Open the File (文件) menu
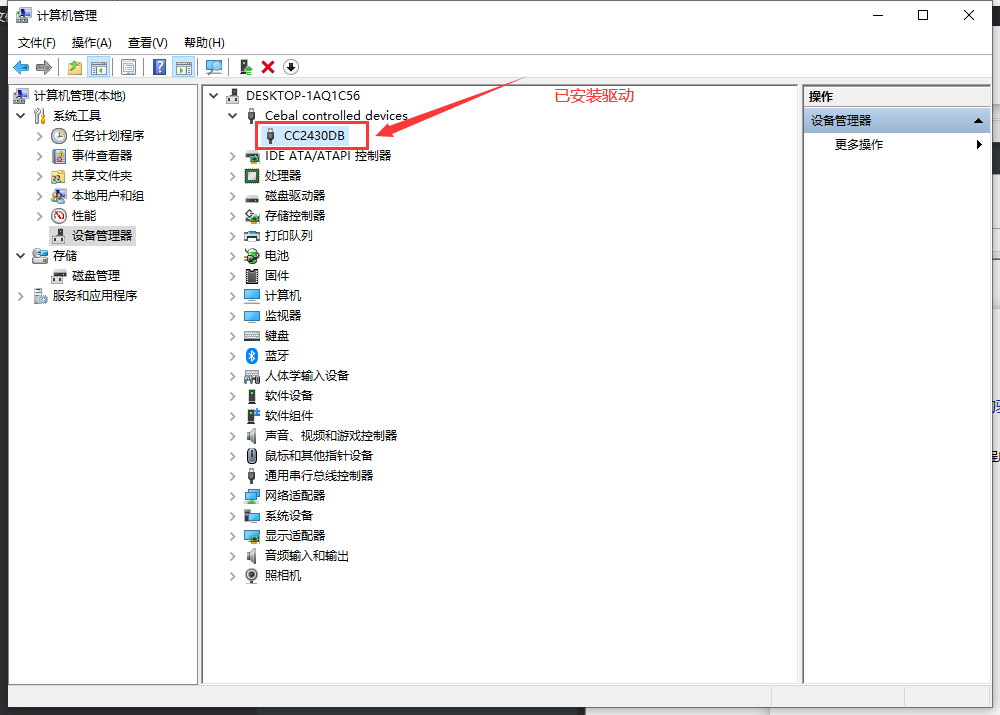 click(36, 43)
